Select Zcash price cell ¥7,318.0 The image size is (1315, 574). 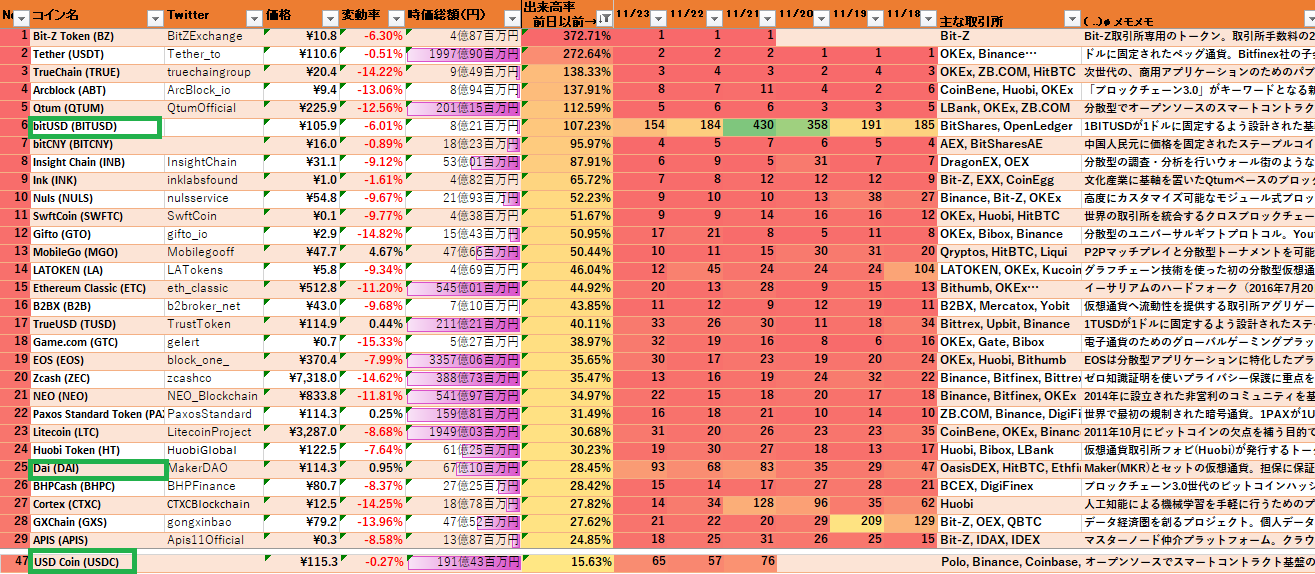300,378
